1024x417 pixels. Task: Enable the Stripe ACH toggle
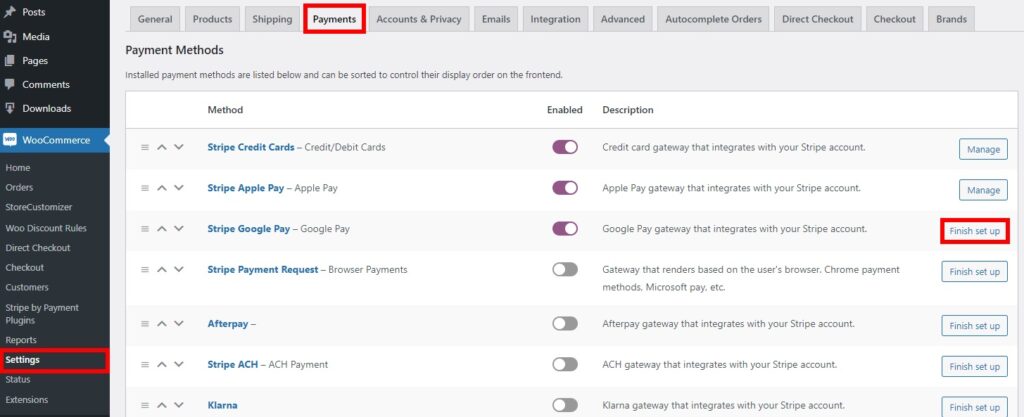565,364
